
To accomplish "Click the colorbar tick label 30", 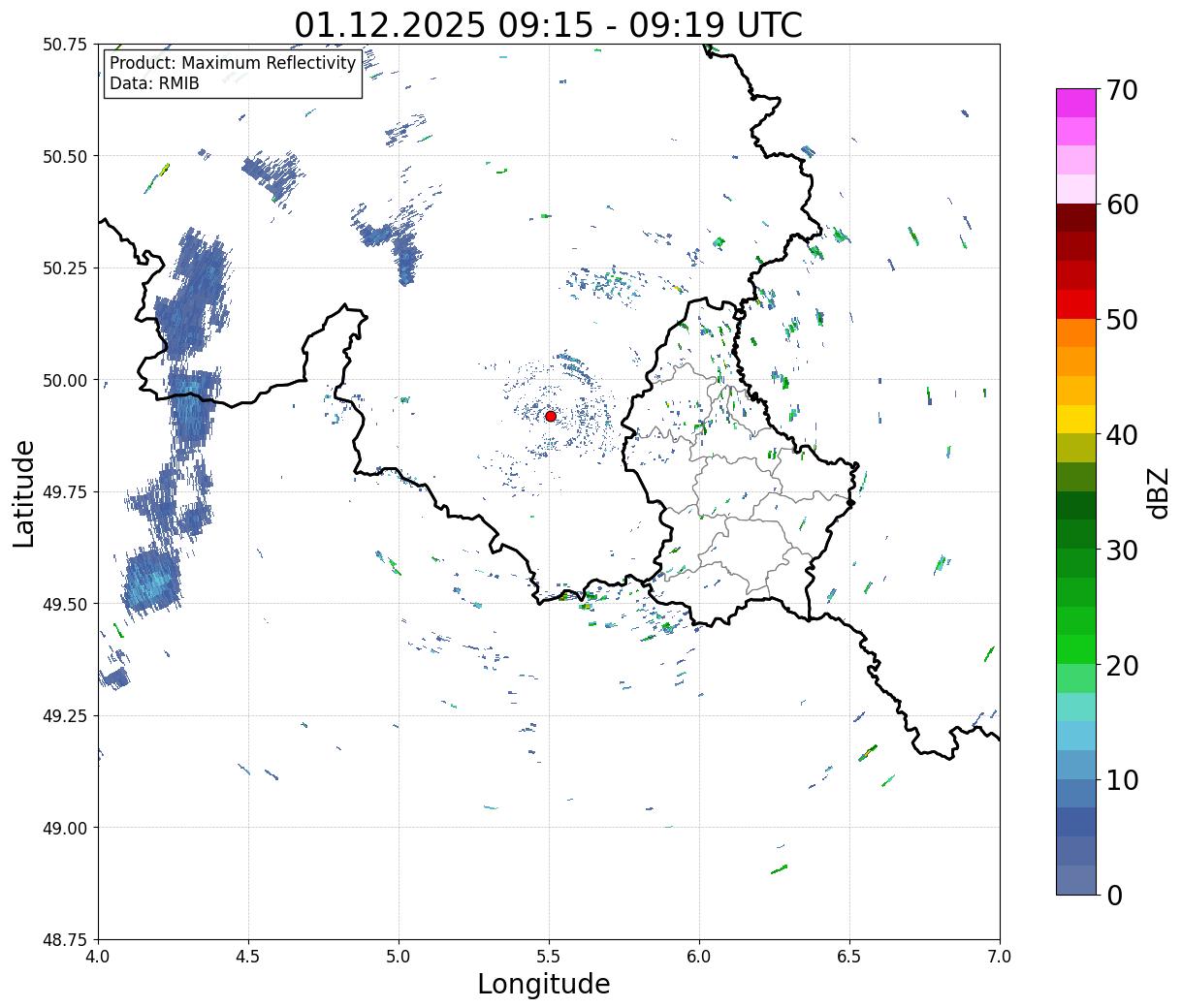I will click(x=1121, y=551).
